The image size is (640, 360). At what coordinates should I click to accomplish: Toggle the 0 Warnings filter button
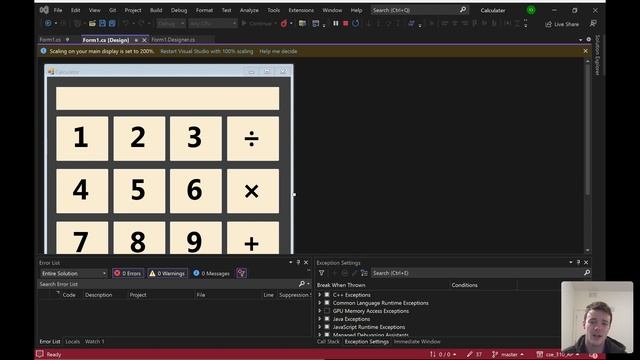[x=167, y=273]
